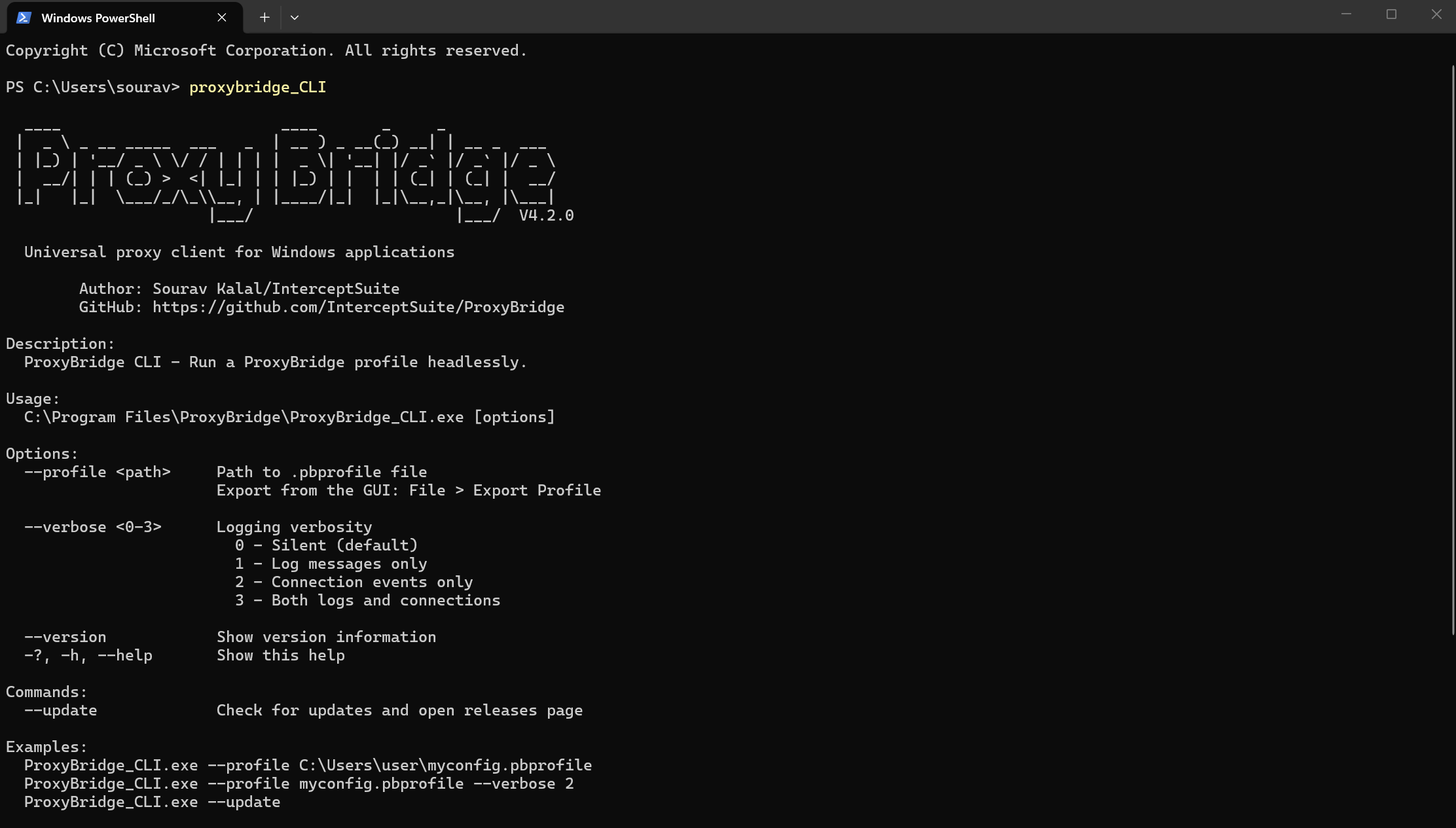The height and width of the screenshot is (828, 1456).
Task: Click the 'Logging verbosity' text
Action: pos(294,527)
